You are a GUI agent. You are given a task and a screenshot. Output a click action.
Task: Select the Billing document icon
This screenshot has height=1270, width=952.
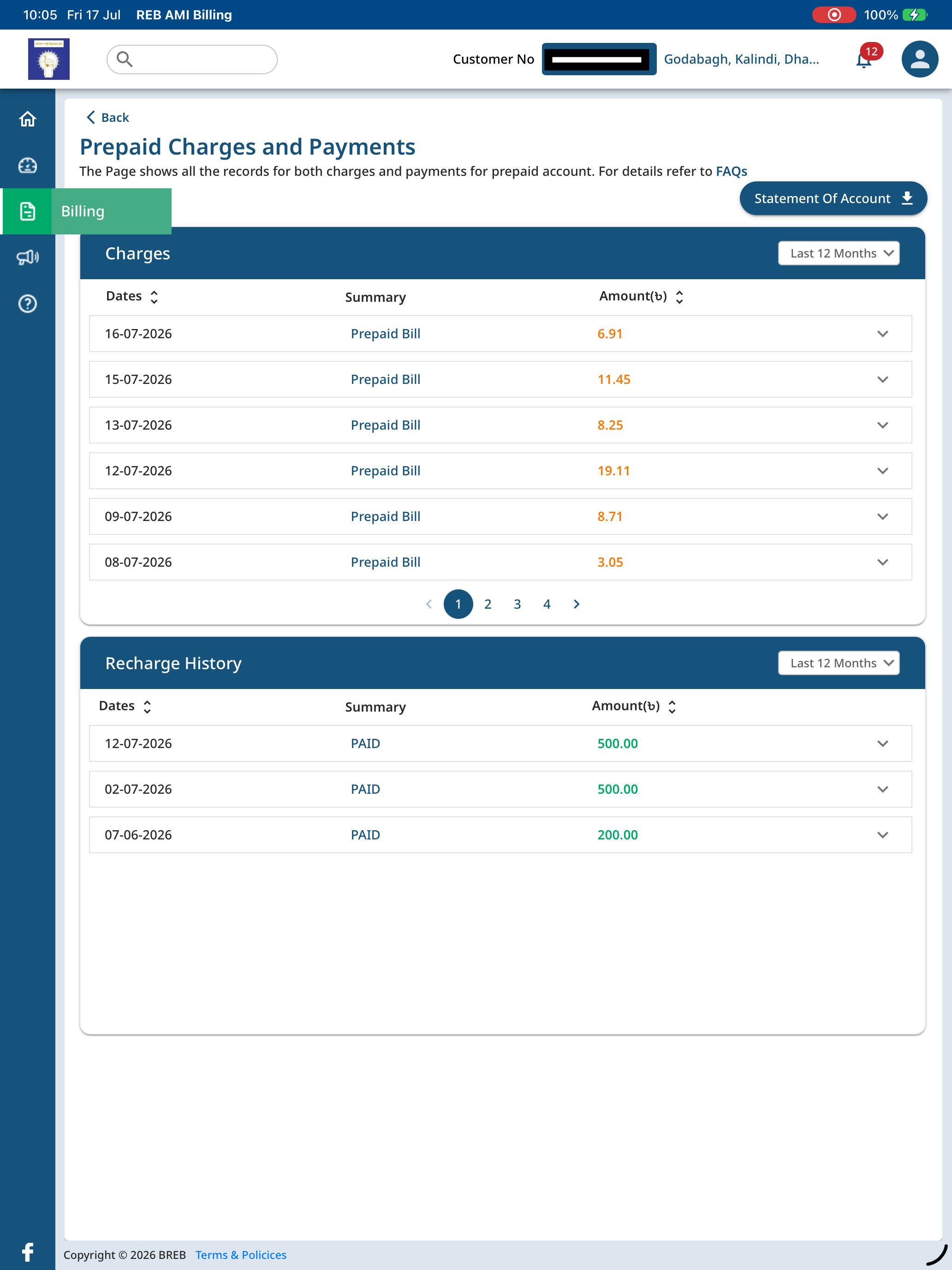(28, 211)
